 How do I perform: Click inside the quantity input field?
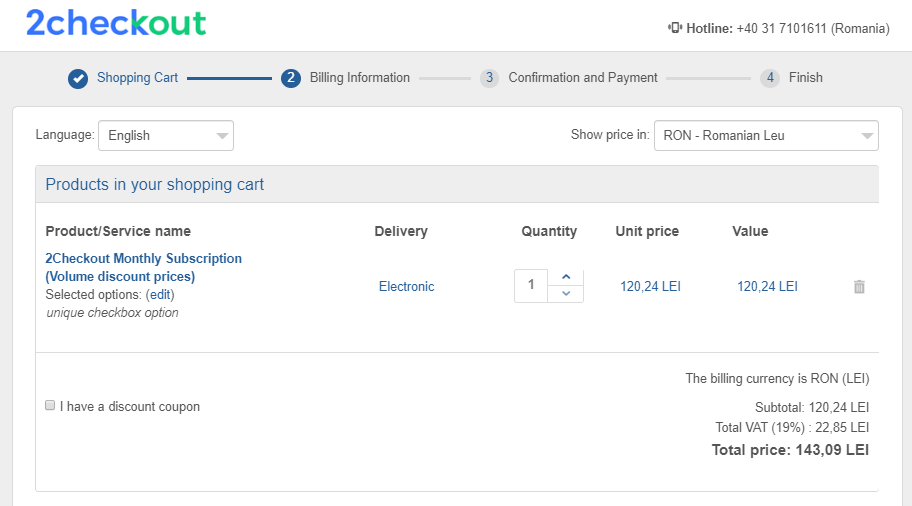530,286
